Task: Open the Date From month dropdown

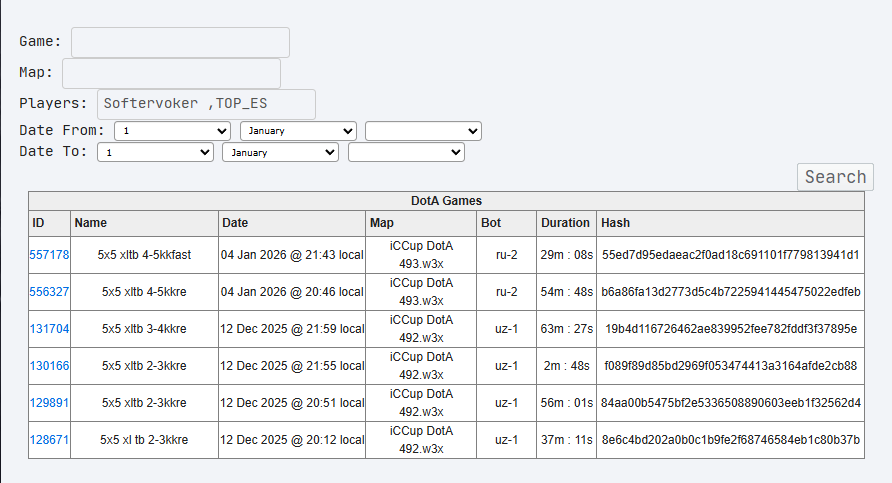Action: coord(298,131)
